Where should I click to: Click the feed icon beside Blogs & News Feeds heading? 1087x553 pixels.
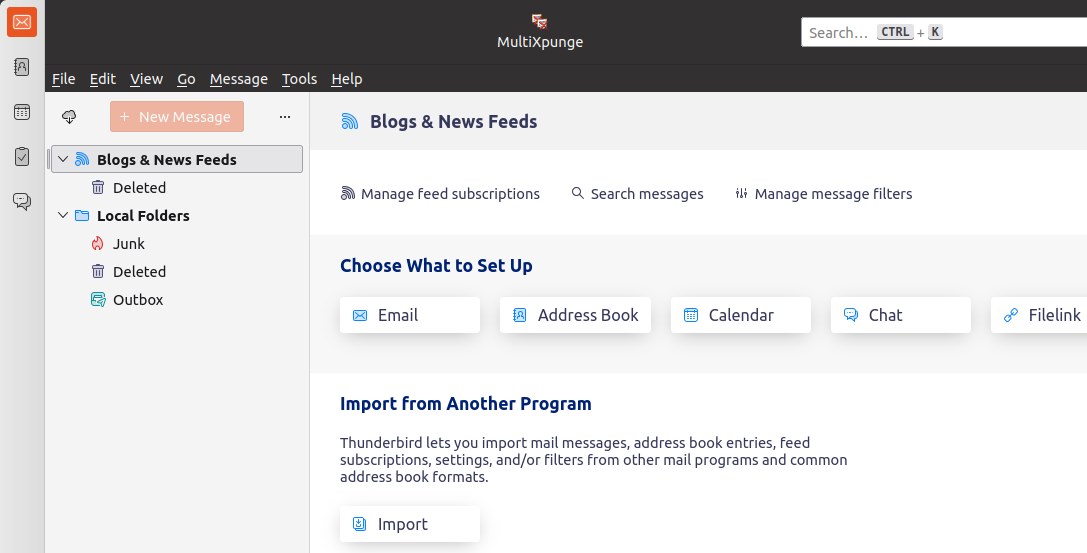pyautogui.click(x=350, y=122)
